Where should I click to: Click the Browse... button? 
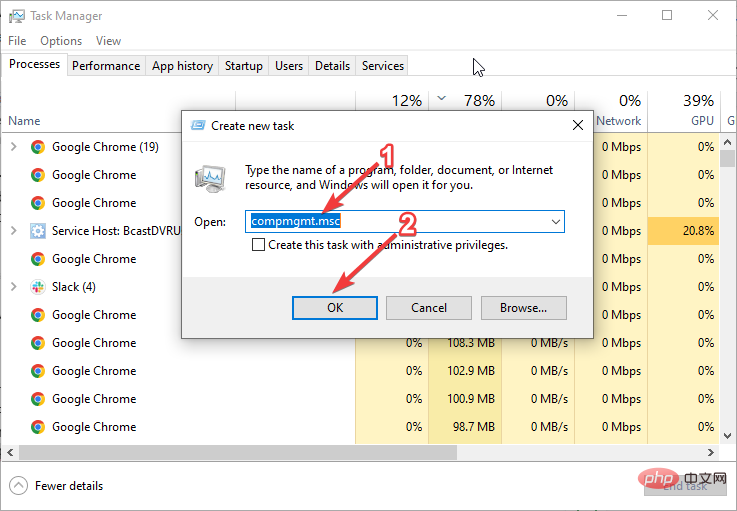[x=524, y=308]
